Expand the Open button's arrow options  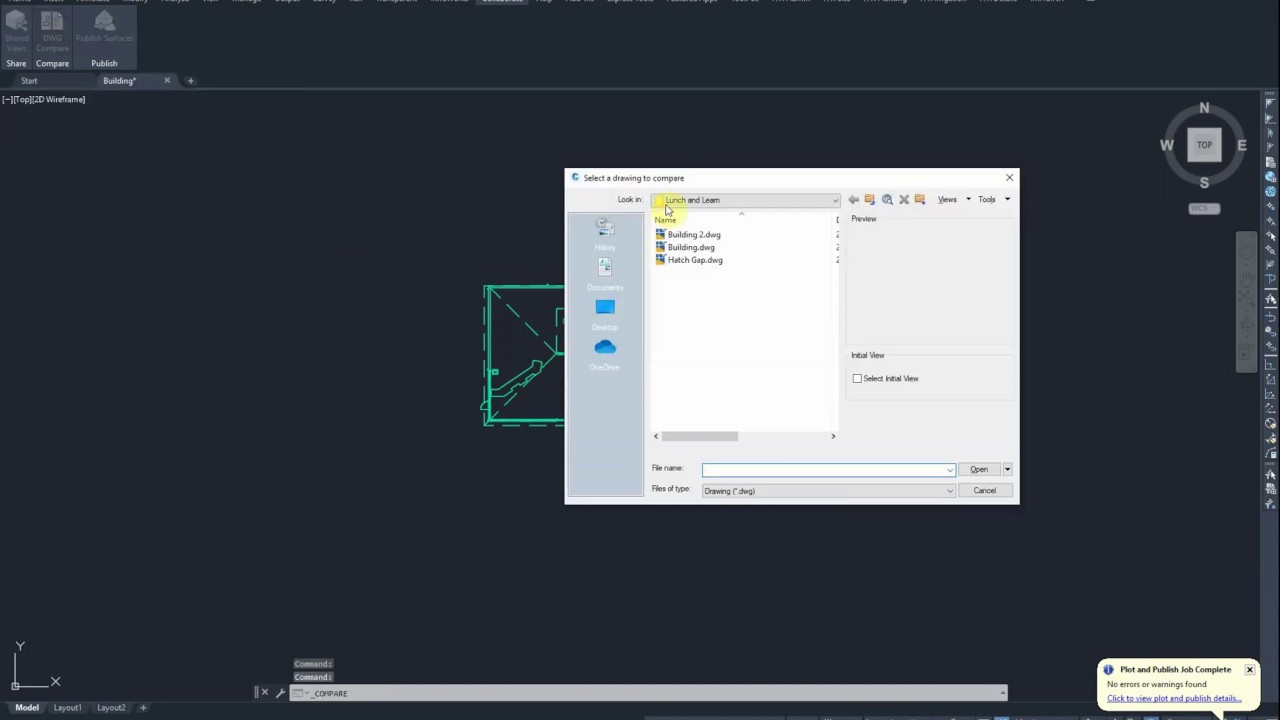(x=1007, y=469)
